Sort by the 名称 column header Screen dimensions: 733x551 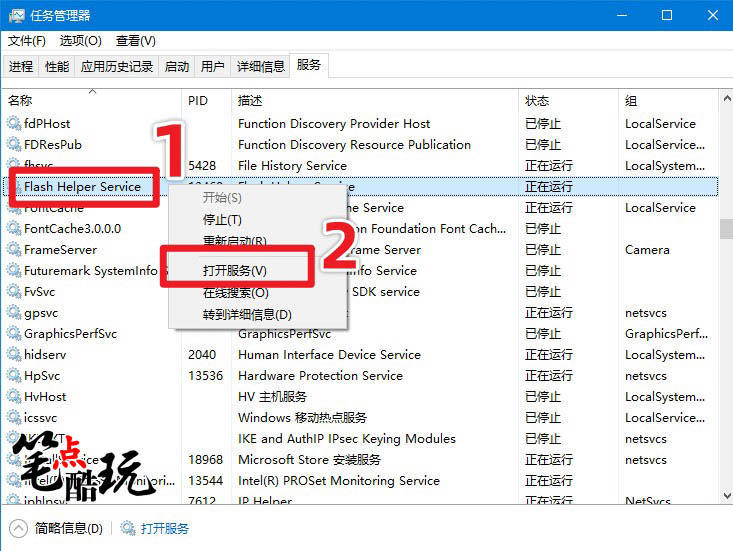pyautogui.click(x=92, y=100)
